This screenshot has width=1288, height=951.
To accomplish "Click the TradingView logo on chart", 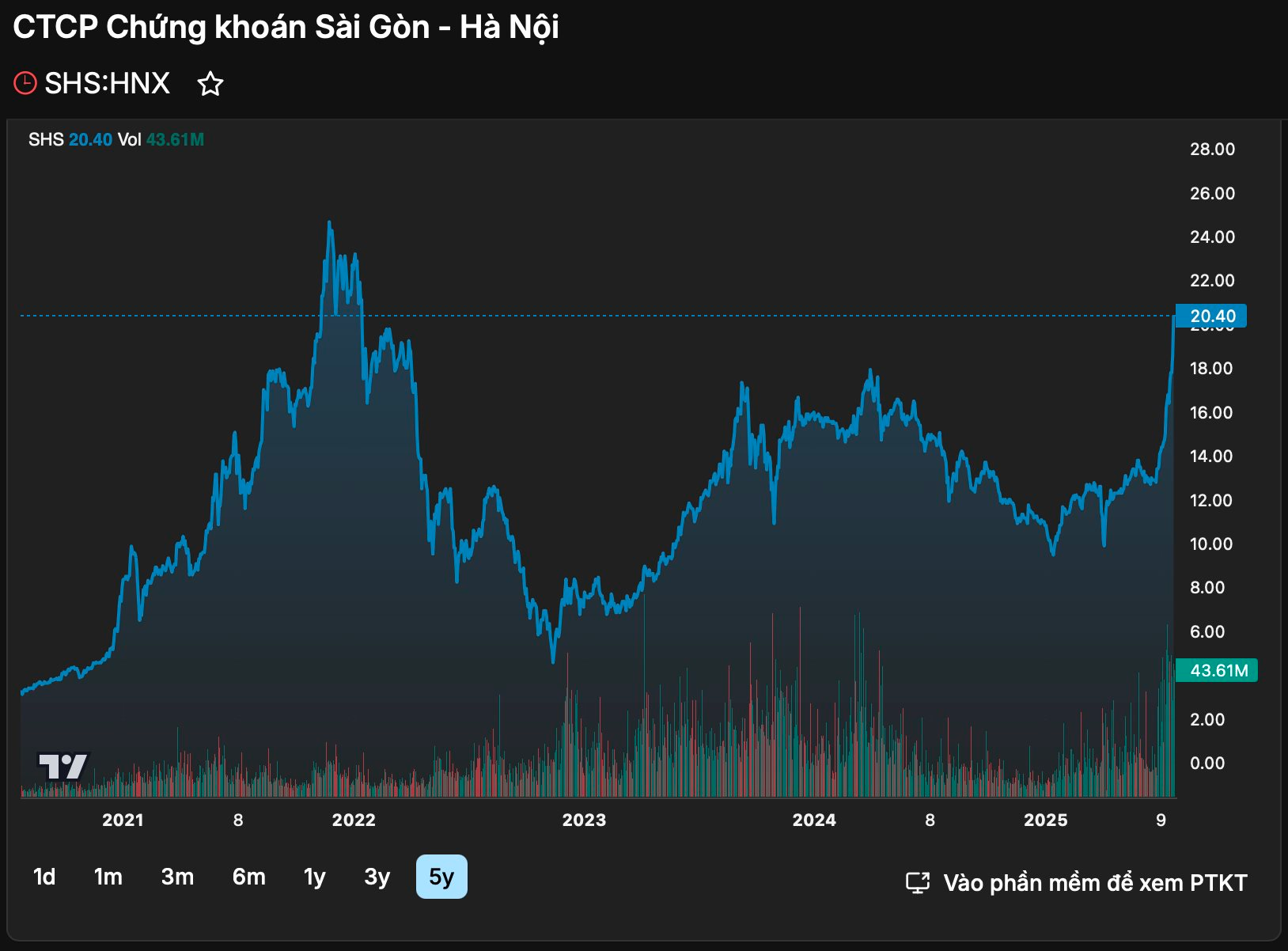I will [63, 766].
